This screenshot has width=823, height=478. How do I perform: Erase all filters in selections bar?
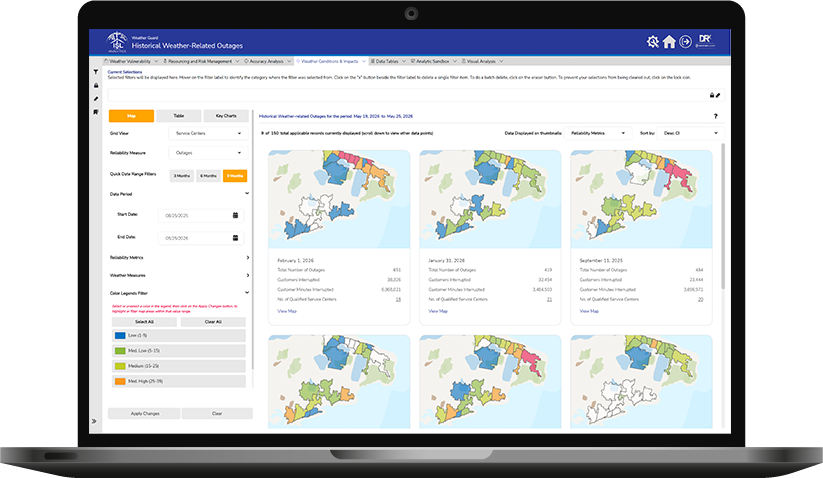(718, 95)
